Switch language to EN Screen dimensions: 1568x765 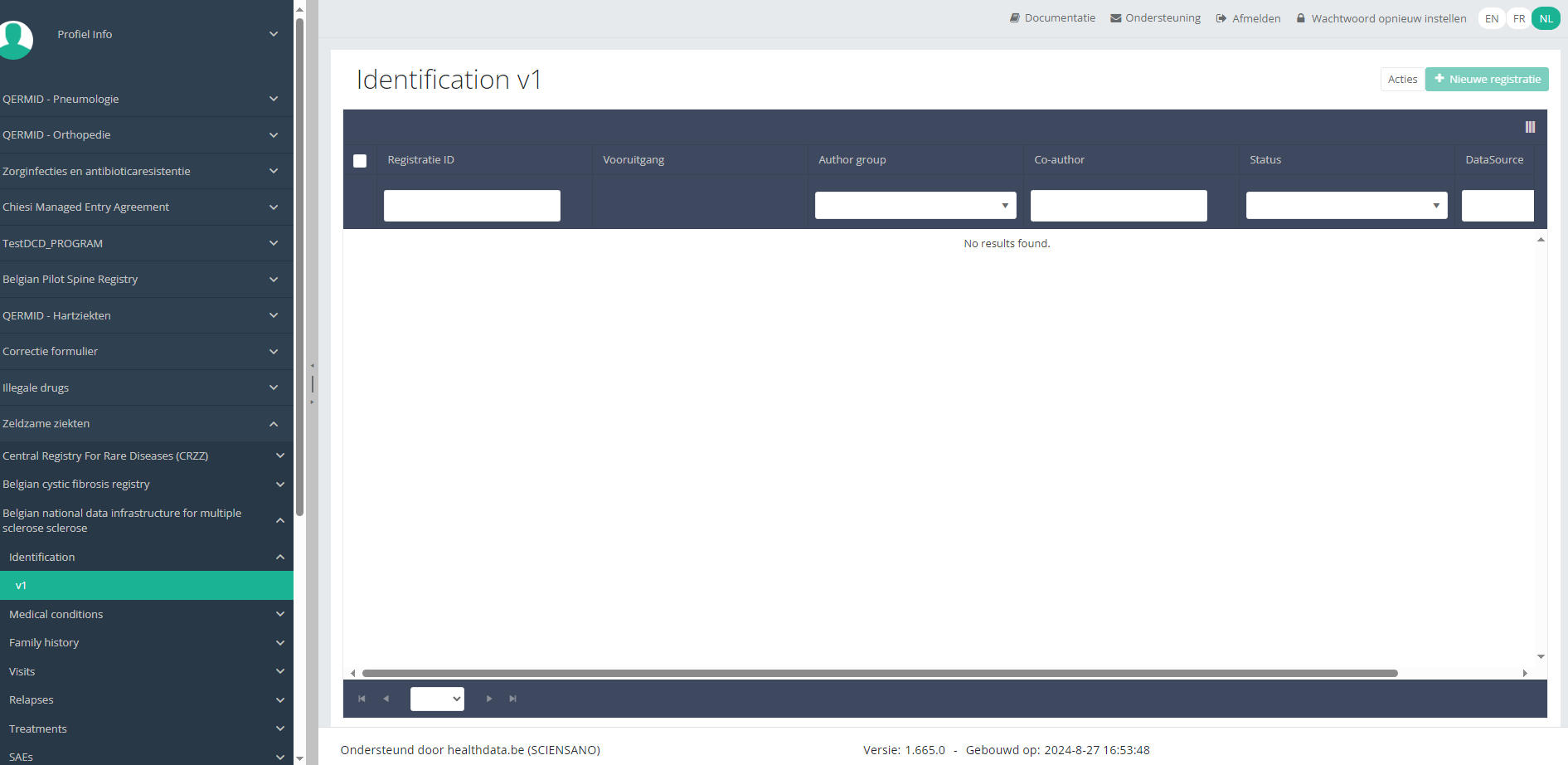pos(1491,18)
